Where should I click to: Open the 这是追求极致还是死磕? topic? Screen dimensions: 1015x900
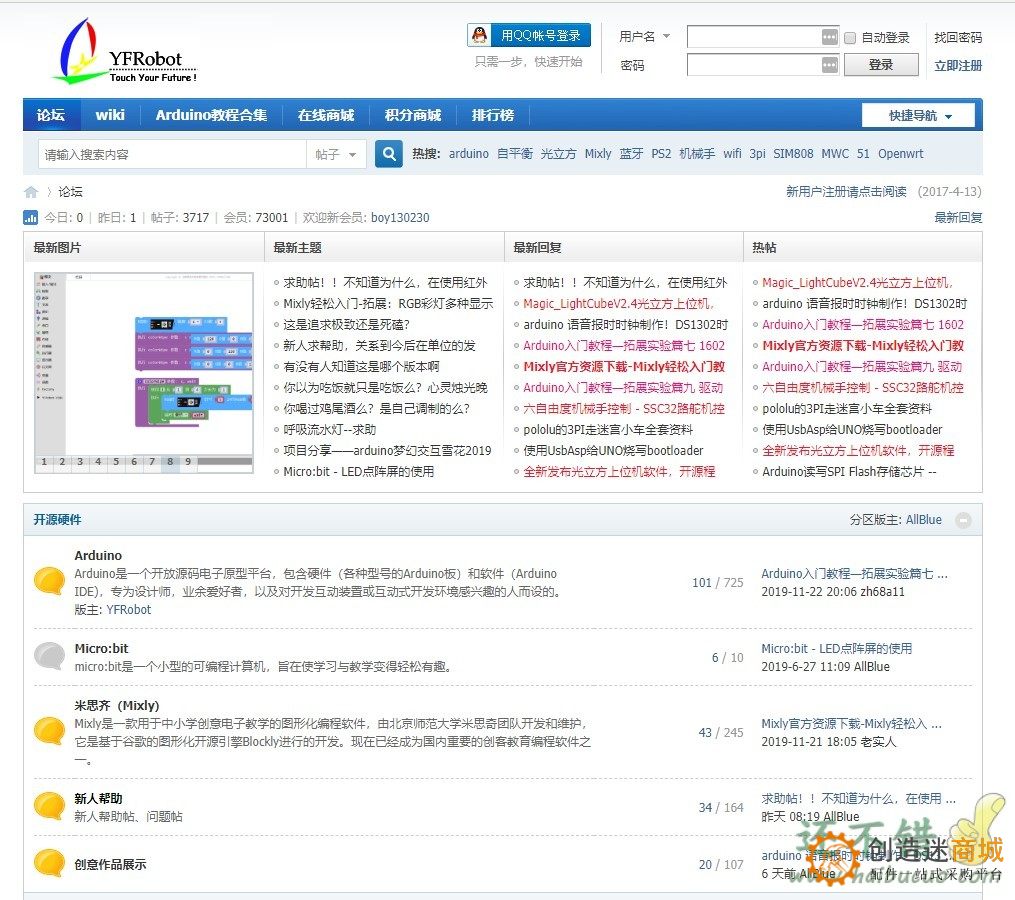[346, 324]
